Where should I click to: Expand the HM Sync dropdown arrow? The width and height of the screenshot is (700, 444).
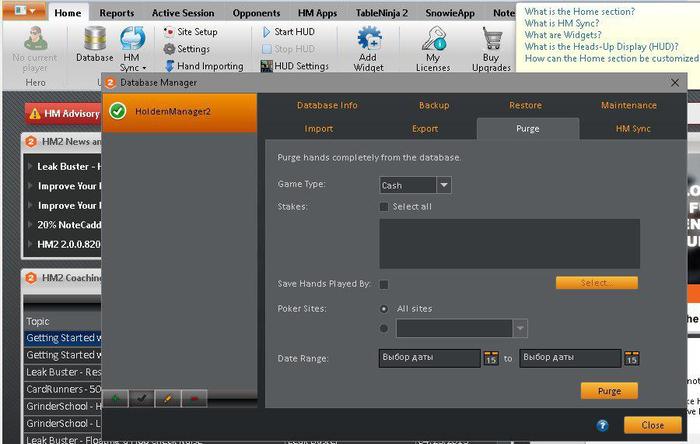(x=144, y=68)
